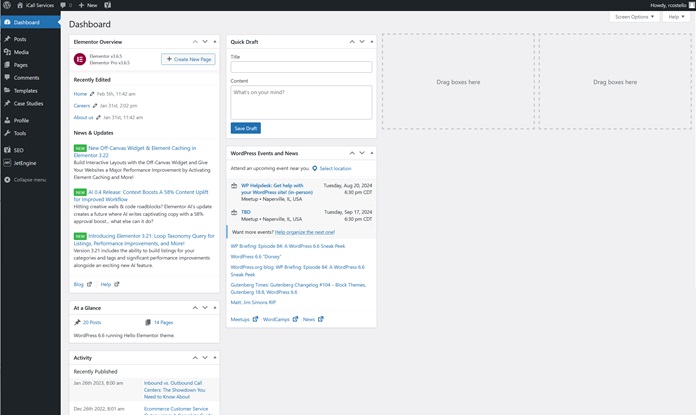Open the JetEngine plugin icon in sidebar

(7, 162)
